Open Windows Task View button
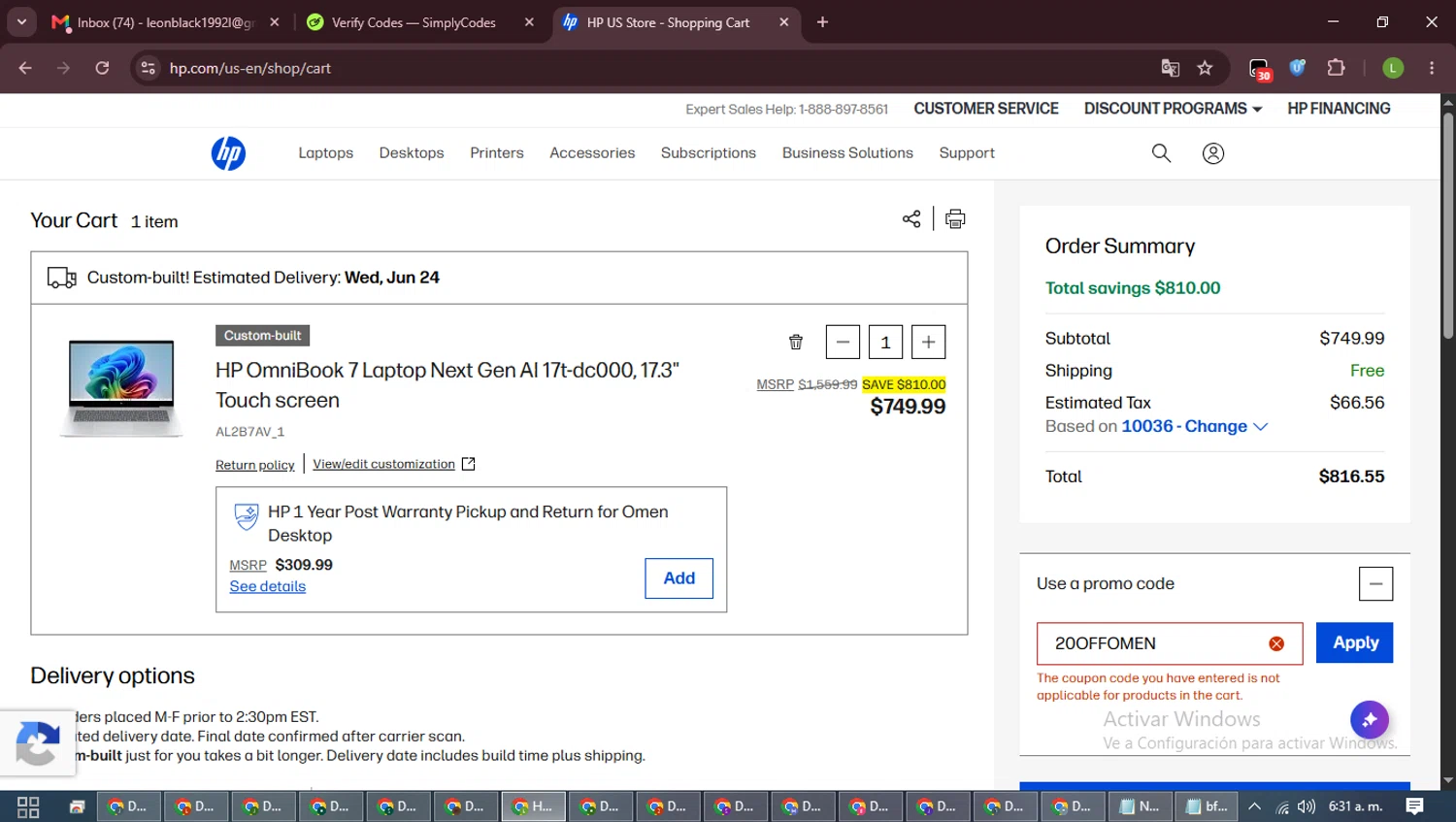The height and width of the screenshot is (822, 1456). [28, 806]
